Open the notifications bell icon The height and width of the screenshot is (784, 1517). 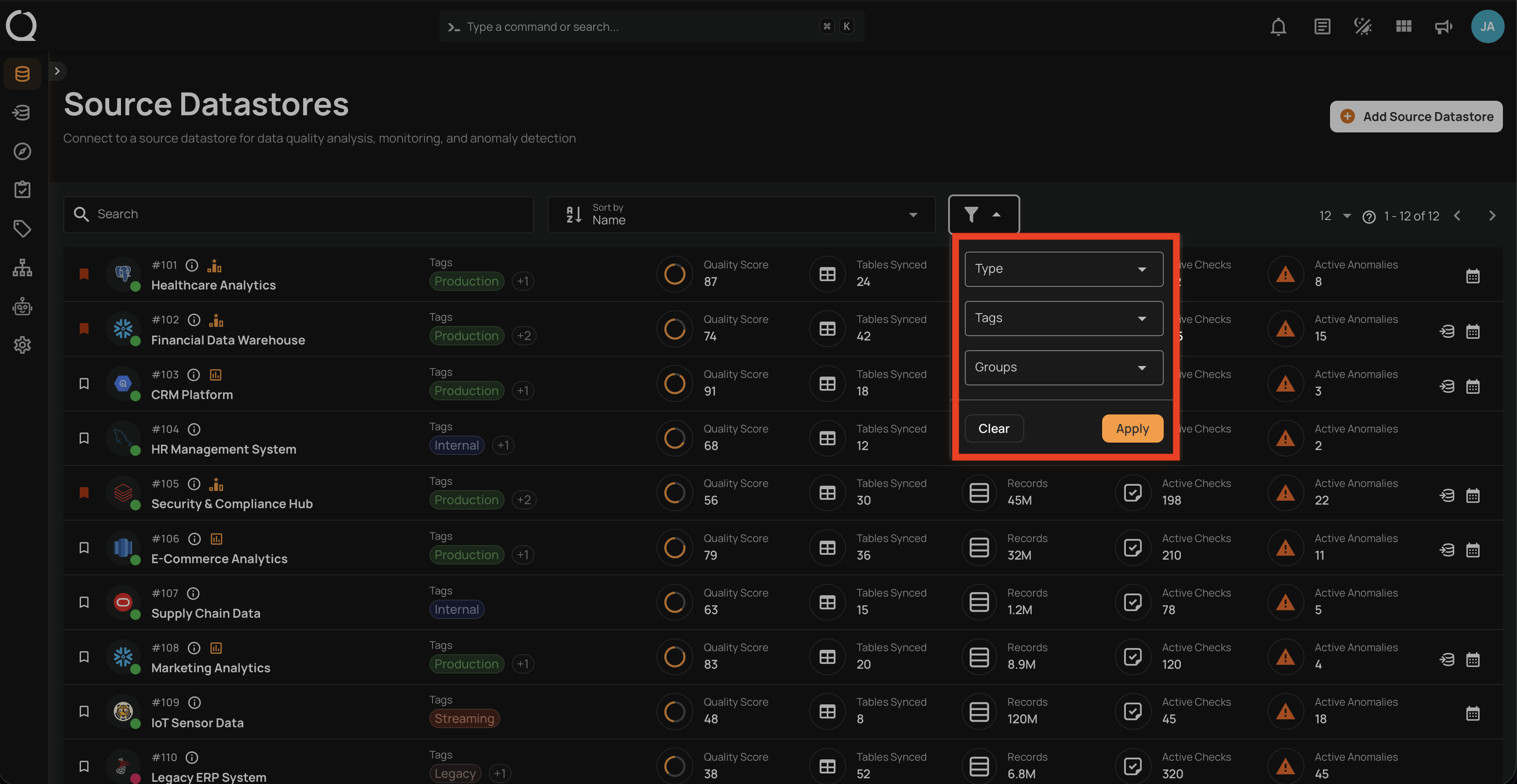(x=1278, y=26)
